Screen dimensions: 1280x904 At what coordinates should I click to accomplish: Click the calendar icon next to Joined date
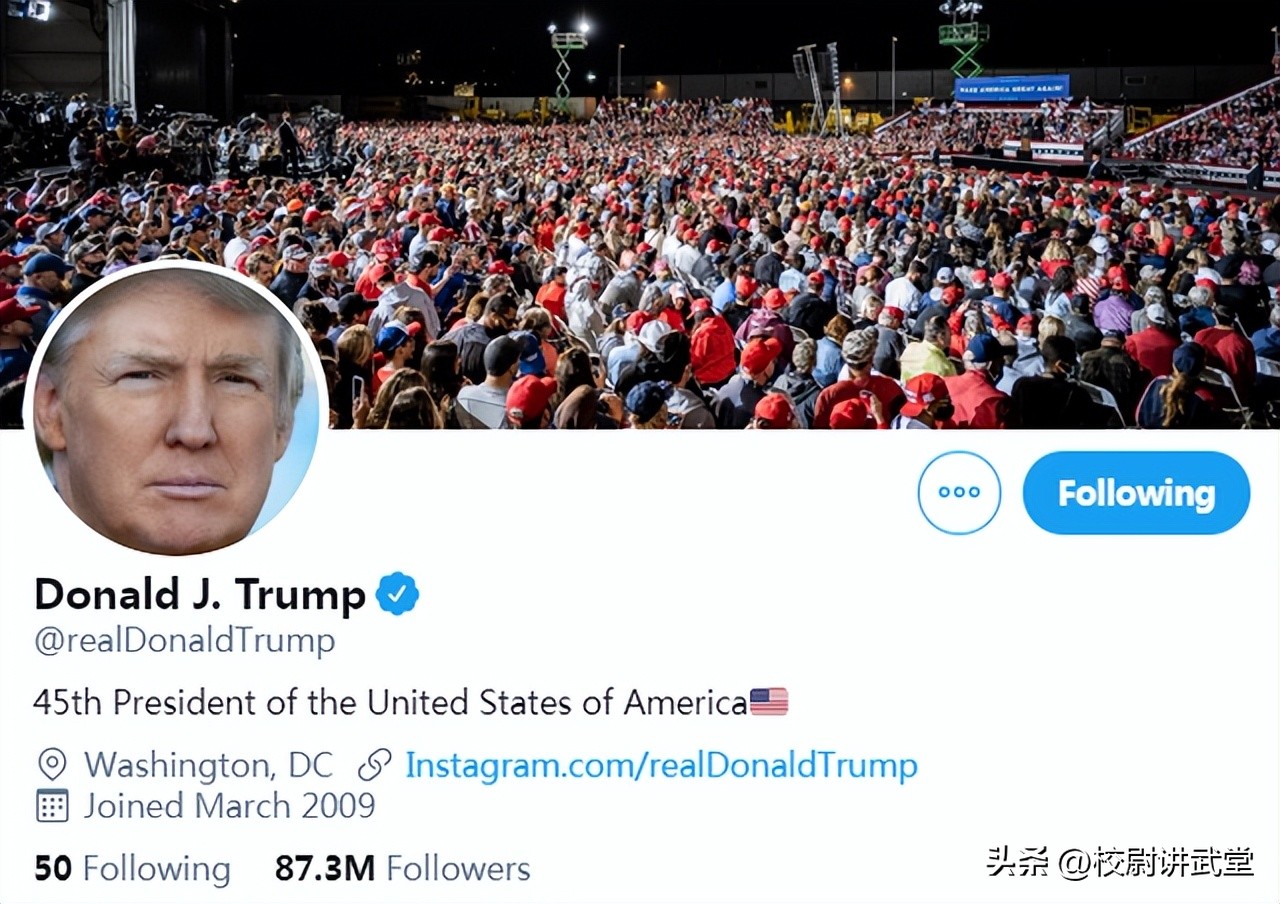click(x=52, y=805)
